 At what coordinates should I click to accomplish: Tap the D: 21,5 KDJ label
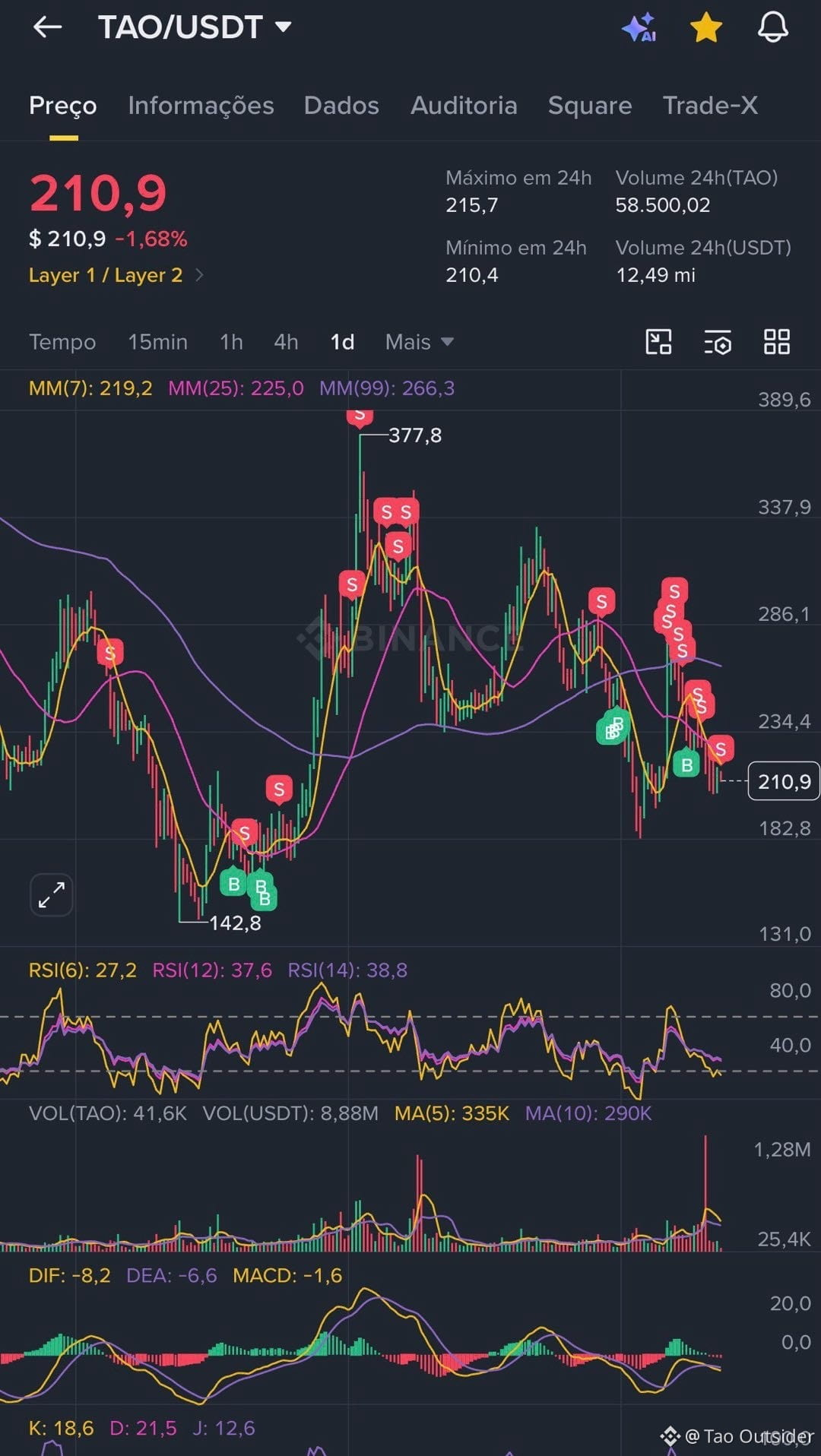(143, 1429)
